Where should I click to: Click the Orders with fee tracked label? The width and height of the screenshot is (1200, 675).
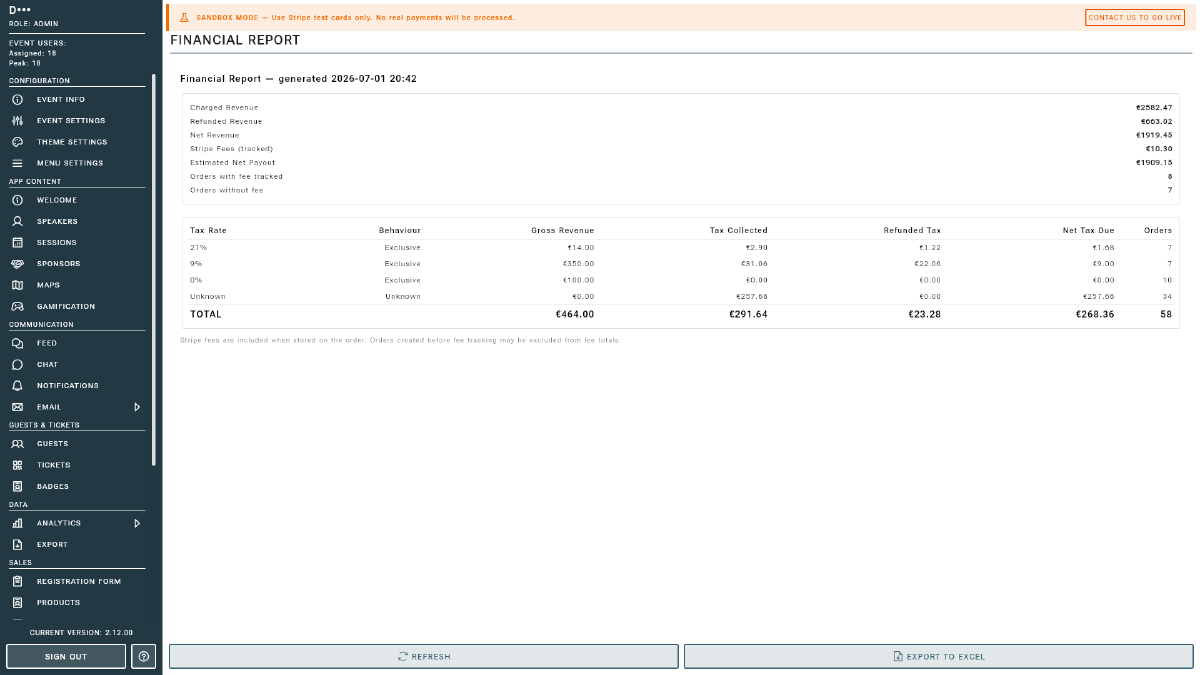pos(236,176)
